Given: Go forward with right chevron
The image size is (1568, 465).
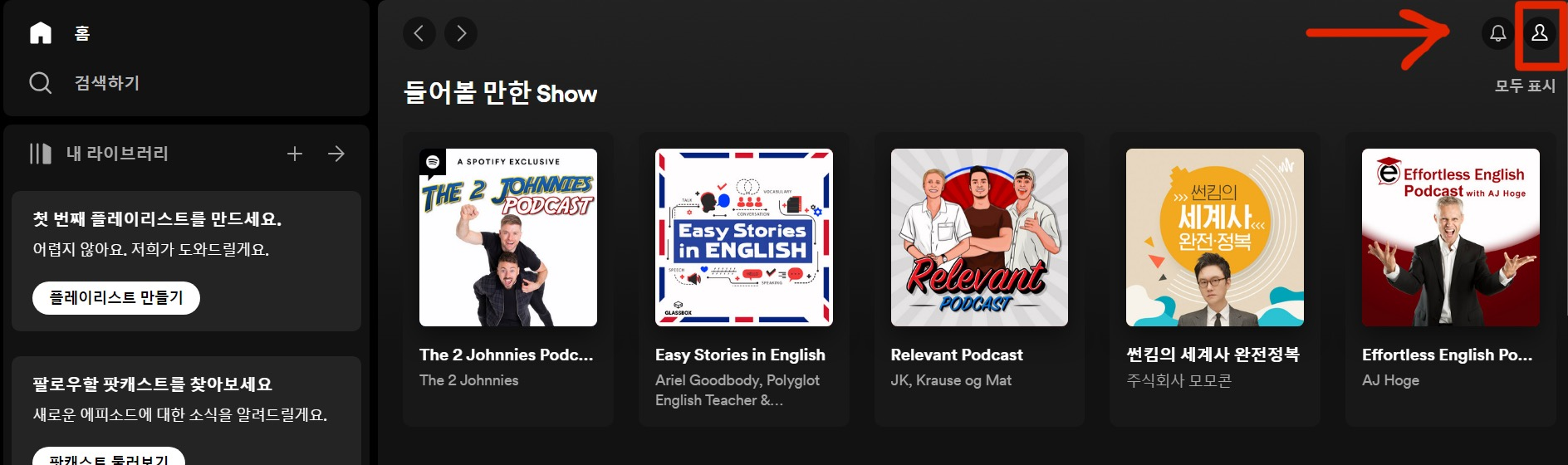Looking at the screenshot, I should tap(461, 33).
